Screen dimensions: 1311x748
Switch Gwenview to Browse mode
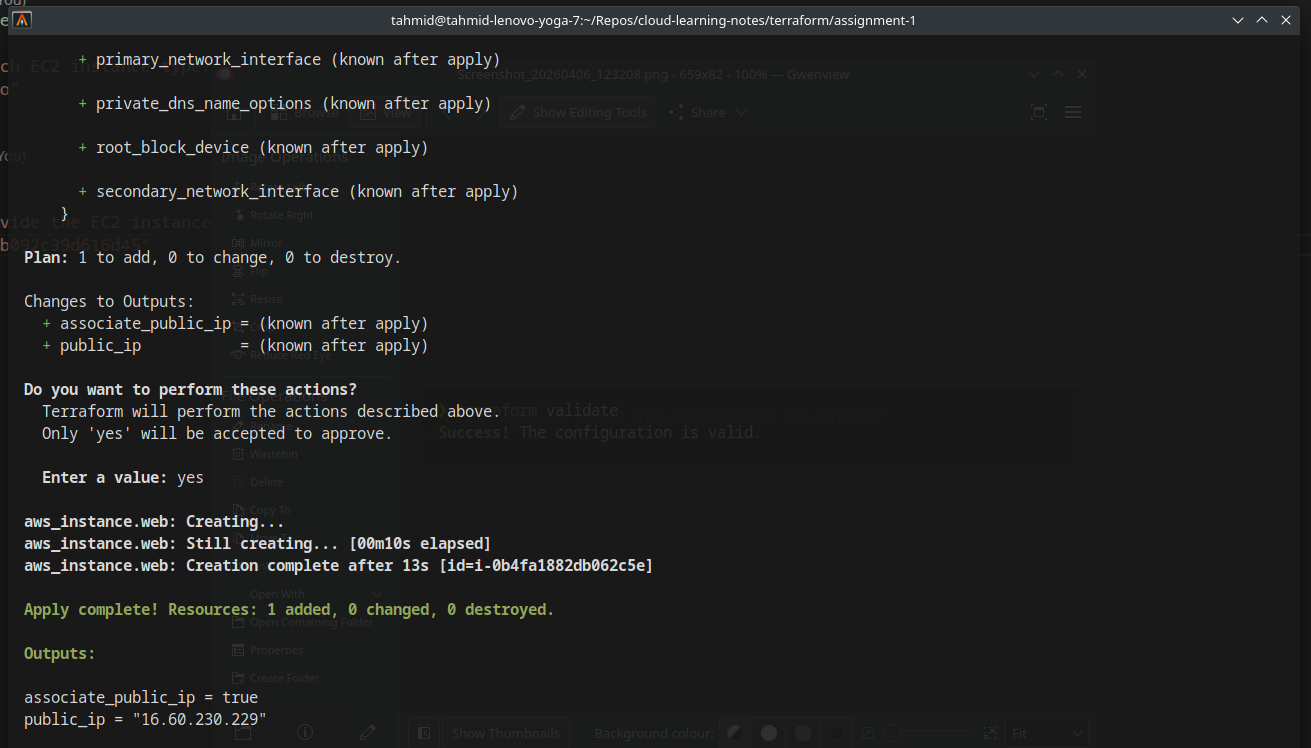coord(305,113)
